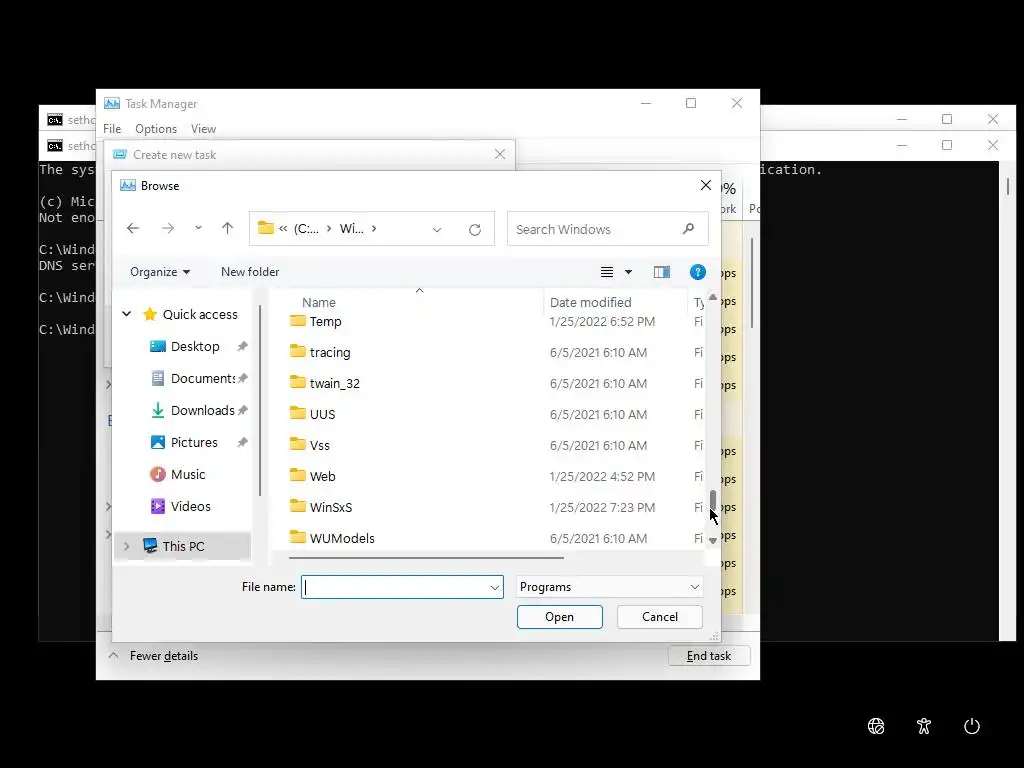The width and height of the screenshot is (1024, 768).
Task: Select the WUModels folder icon
Action: 298,537
